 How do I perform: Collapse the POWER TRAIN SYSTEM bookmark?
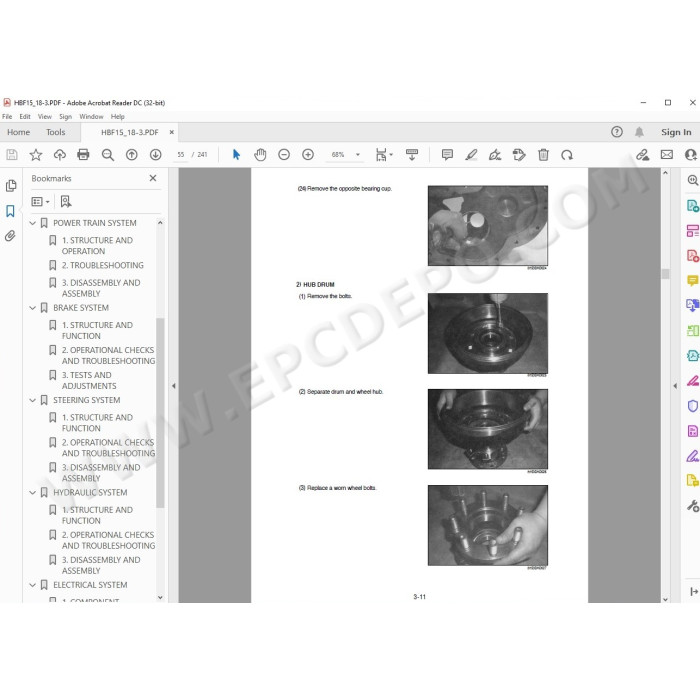coord(33,223)
